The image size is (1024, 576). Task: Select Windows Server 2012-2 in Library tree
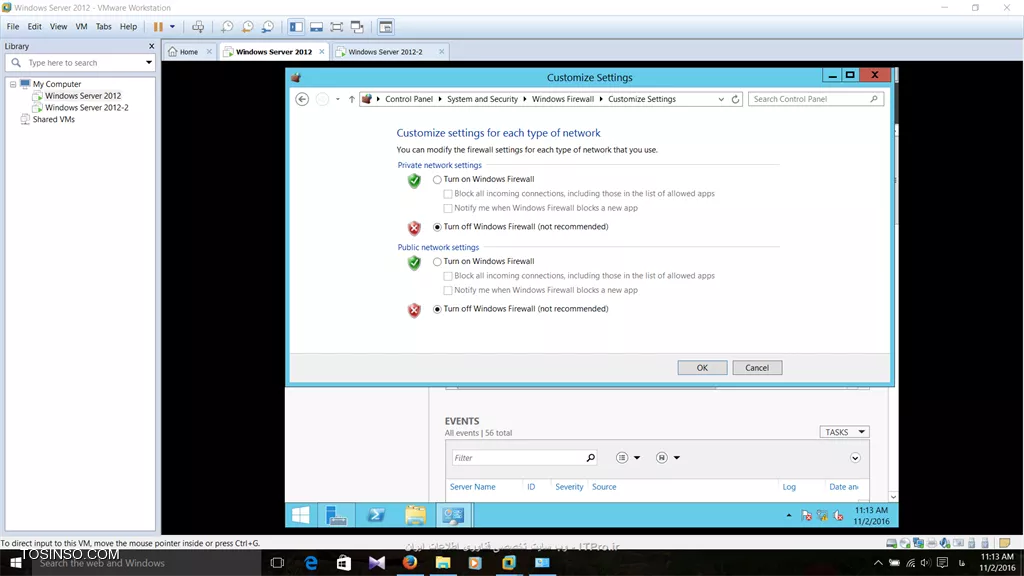pyautogui.click(x=86, y=108)
